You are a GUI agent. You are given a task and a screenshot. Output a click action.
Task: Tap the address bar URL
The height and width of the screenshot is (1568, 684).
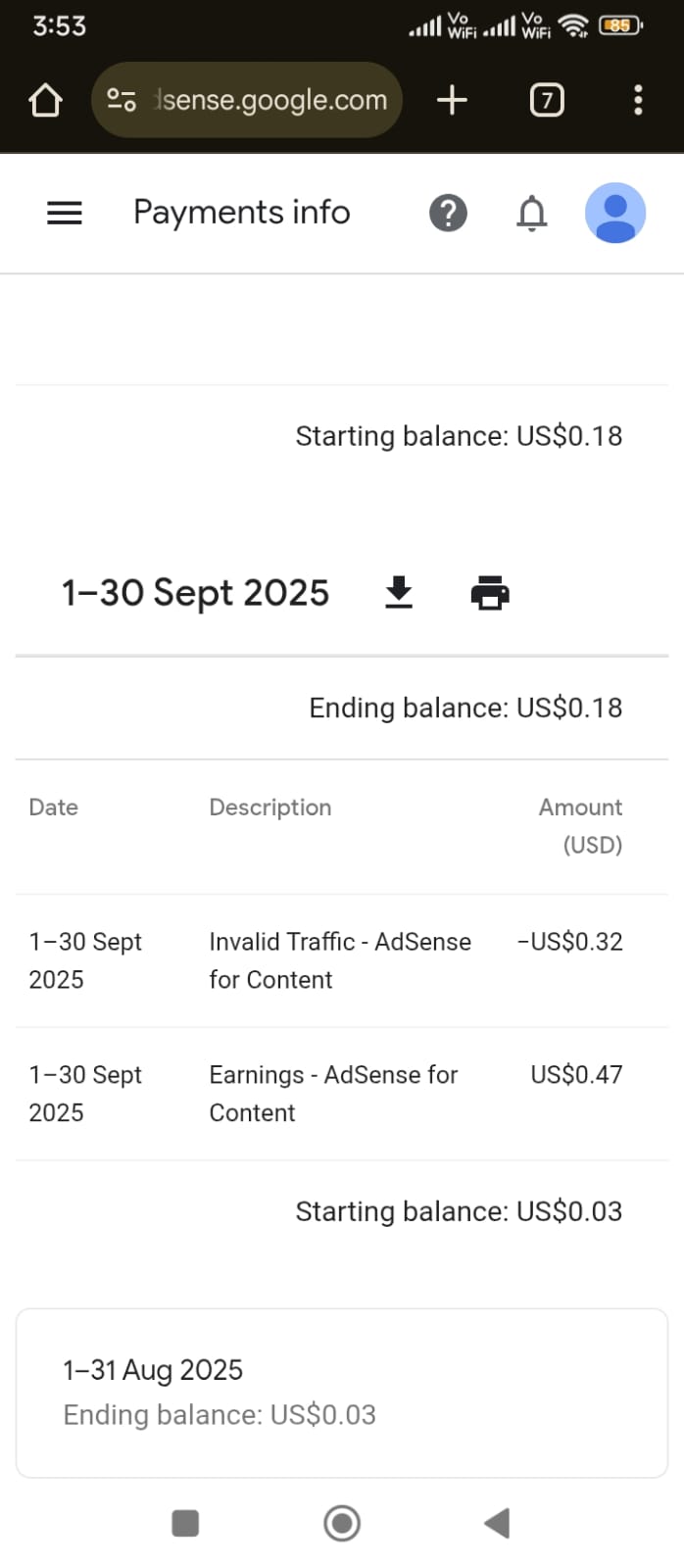click(x=272, y=100)
